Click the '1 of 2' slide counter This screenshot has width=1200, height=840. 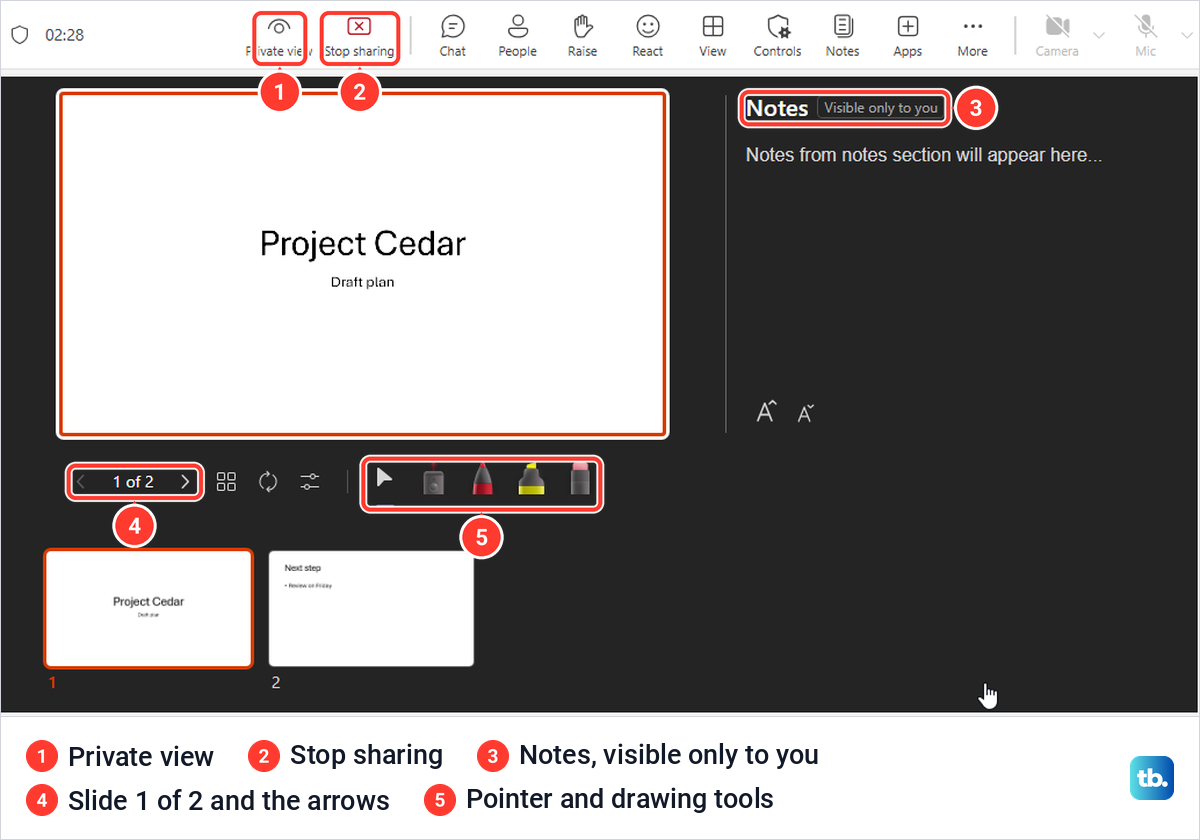[x=133, y=482]
